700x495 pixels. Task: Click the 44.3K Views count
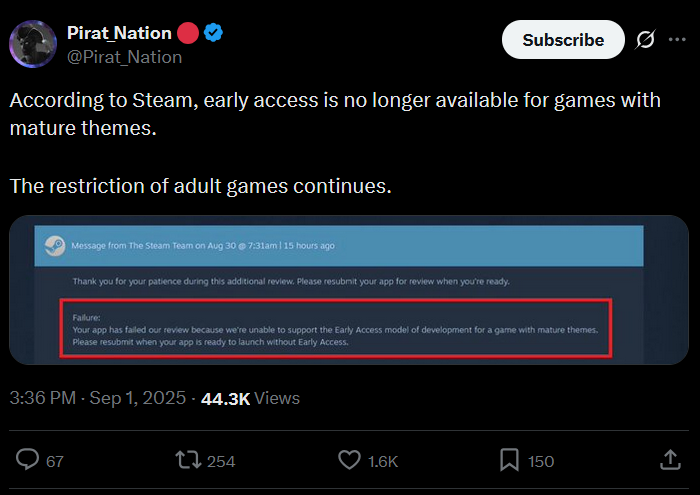[250, 398]
